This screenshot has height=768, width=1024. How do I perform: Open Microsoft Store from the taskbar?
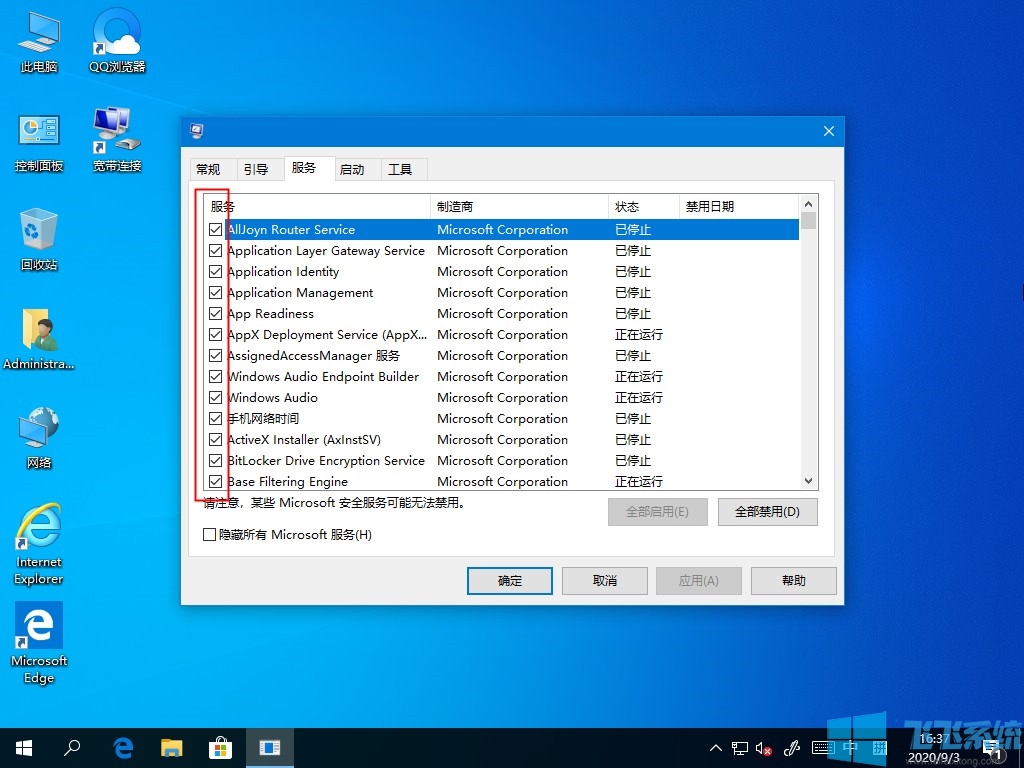220,747
